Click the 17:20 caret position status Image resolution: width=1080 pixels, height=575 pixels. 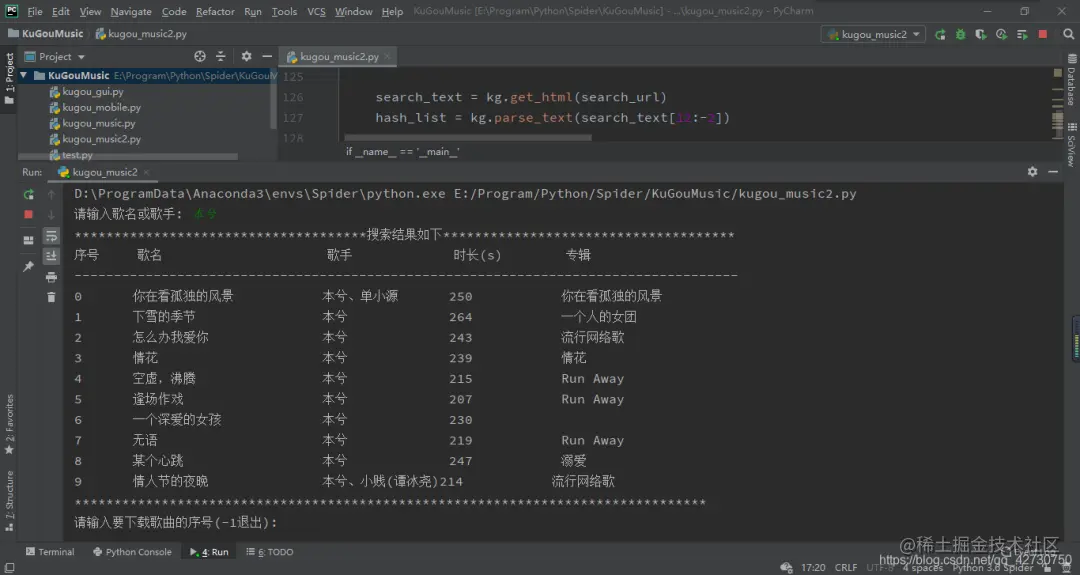pos(813,568)
